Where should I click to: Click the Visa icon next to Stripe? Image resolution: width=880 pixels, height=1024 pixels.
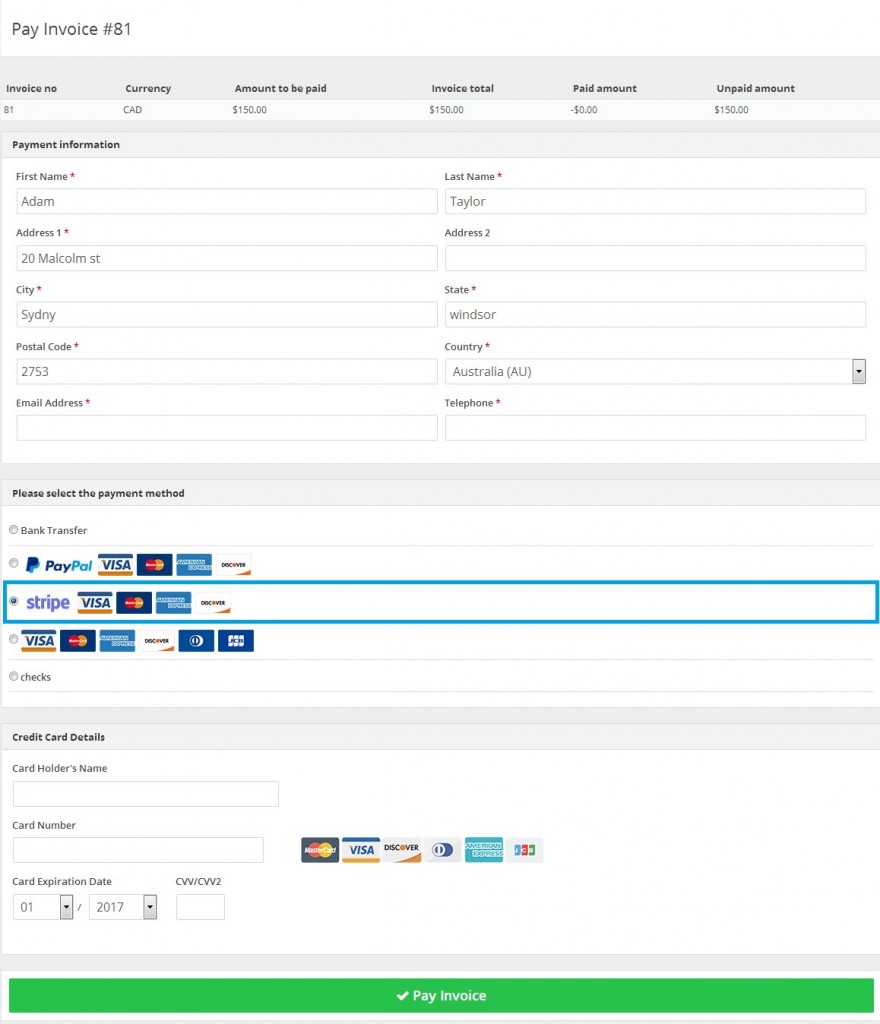[95, 602]
